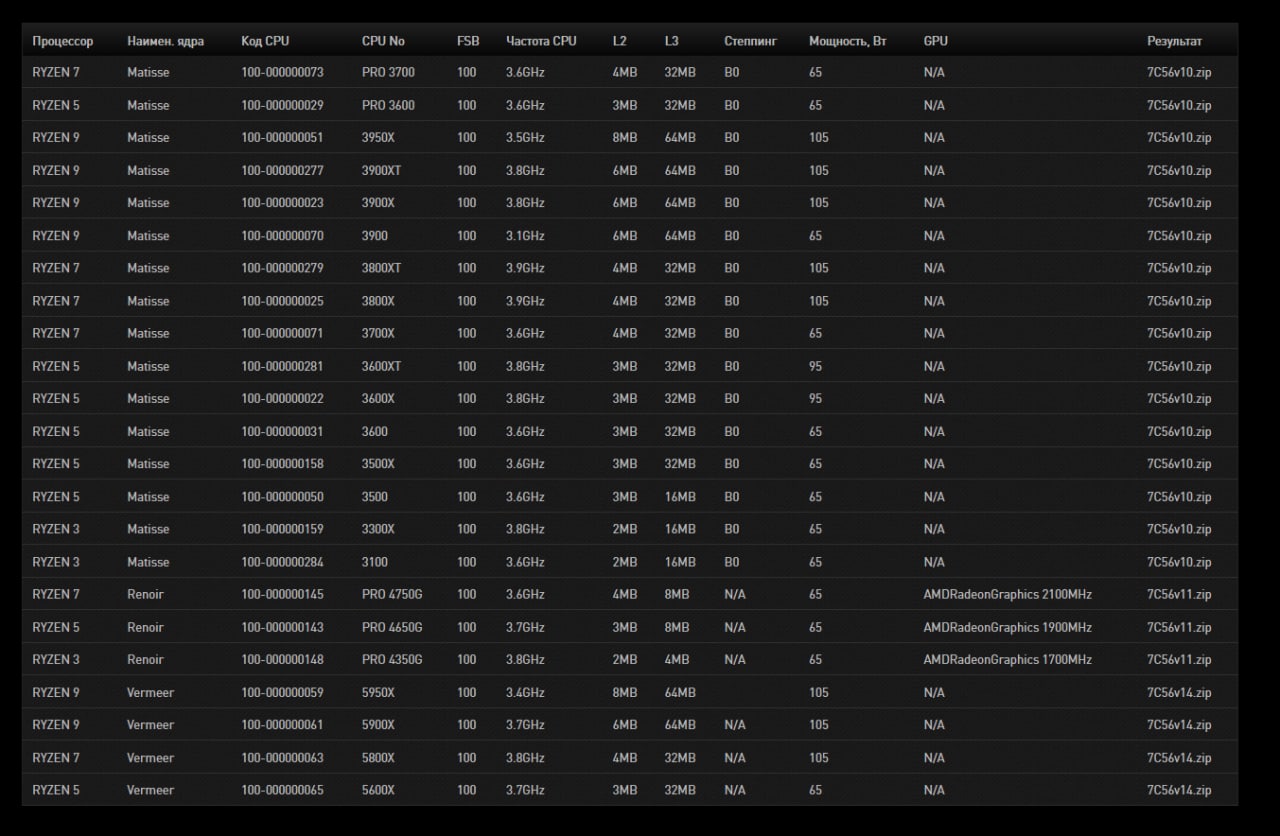Select CPU code 100-000000148
Screen dimensions: 1280x836
click(x=282, y=660)
